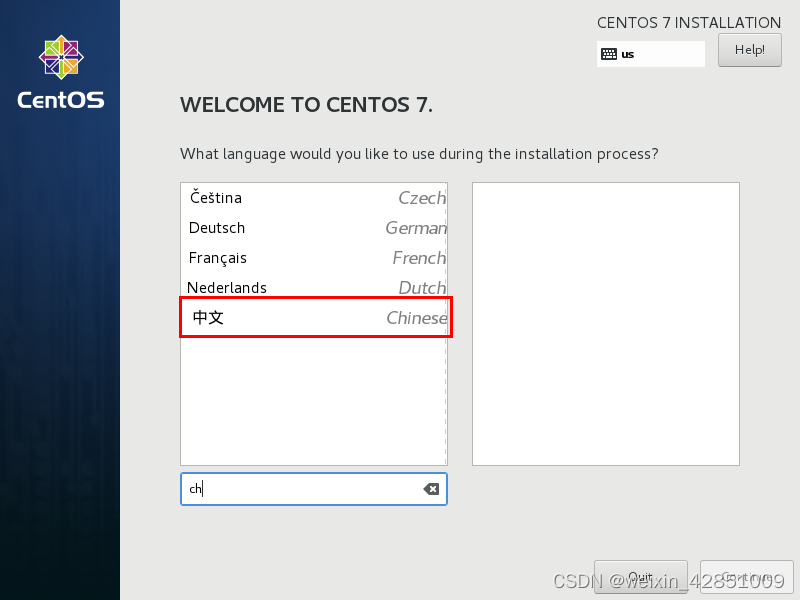Click the empty locale list panel
800x600 pixels.
[x=606, y=324]
